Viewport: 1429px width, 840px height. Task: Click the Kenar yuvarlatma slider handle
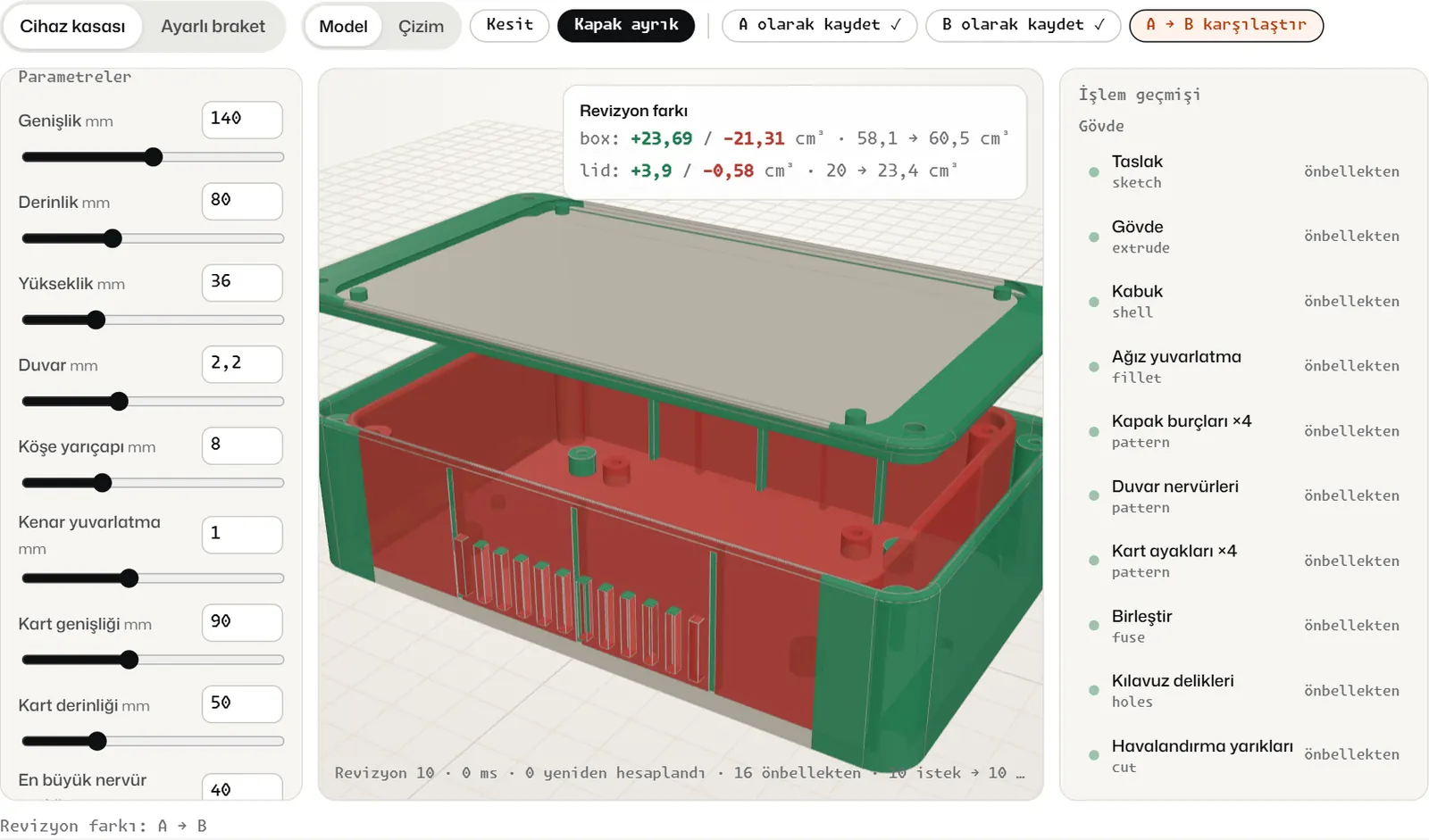[x=130, y=578]
